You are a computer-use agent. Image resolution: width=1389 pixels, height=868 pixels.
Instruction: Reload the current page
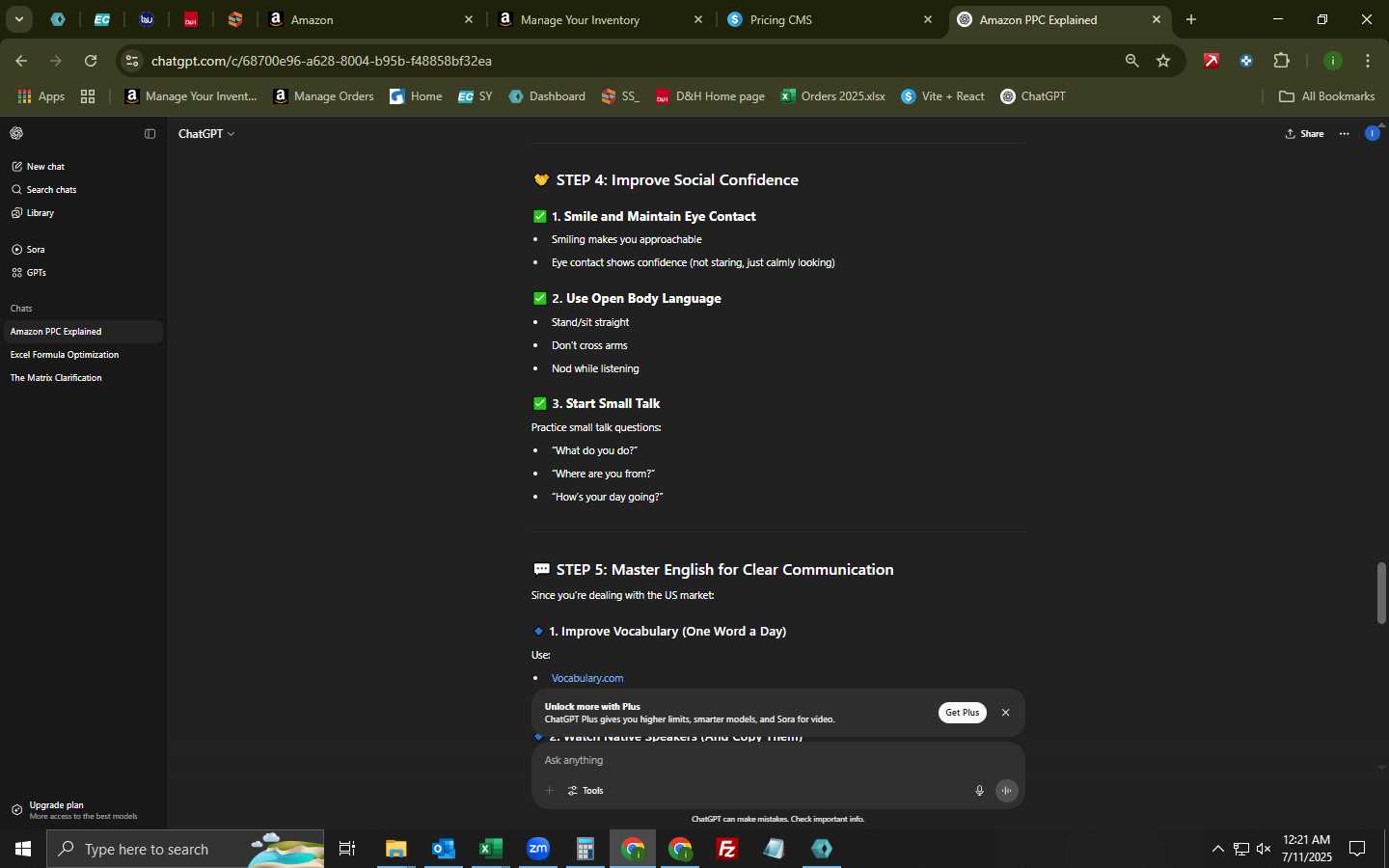(x=91, y=61)
